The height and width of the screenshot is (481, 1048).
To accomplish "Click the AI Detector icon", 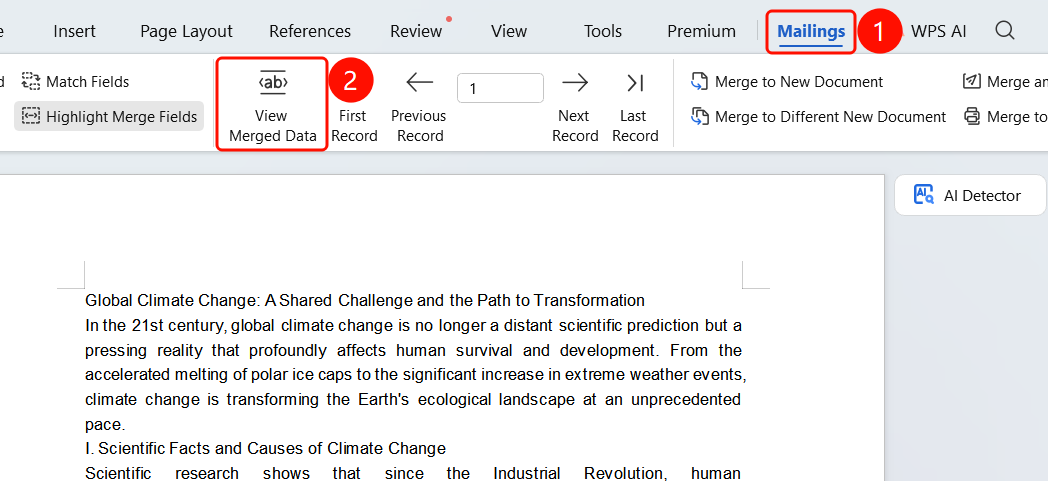I will click(x=924, y=195).
